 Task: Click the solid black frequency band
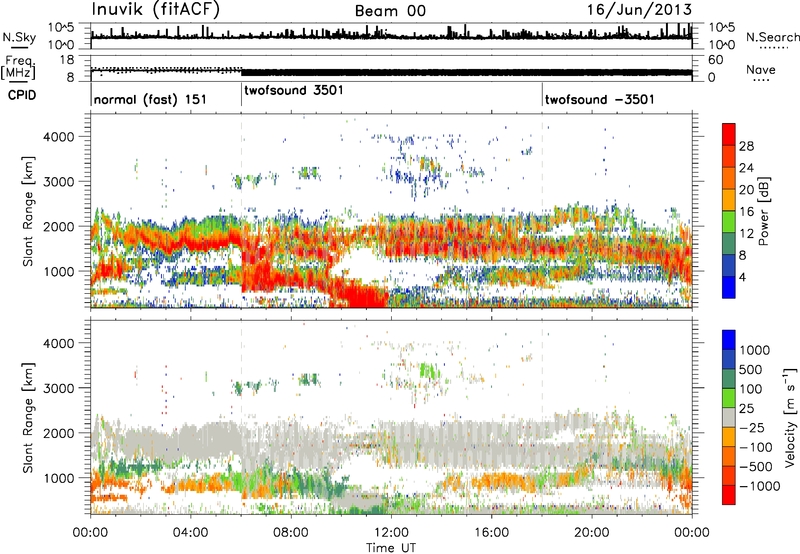pyautogui.click(x=466, y=72)
